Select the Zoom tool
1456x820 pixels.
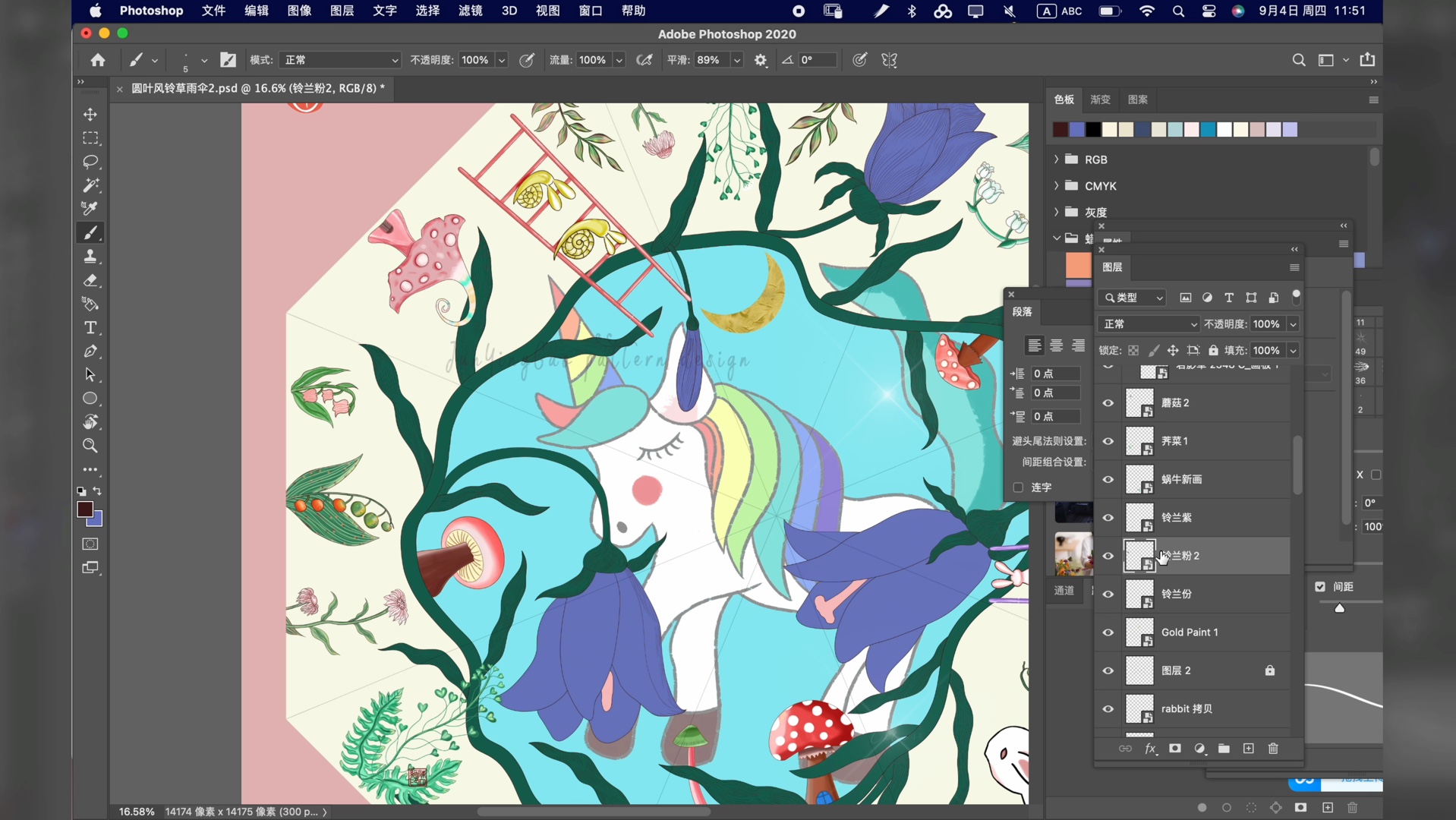coord(90,446)
